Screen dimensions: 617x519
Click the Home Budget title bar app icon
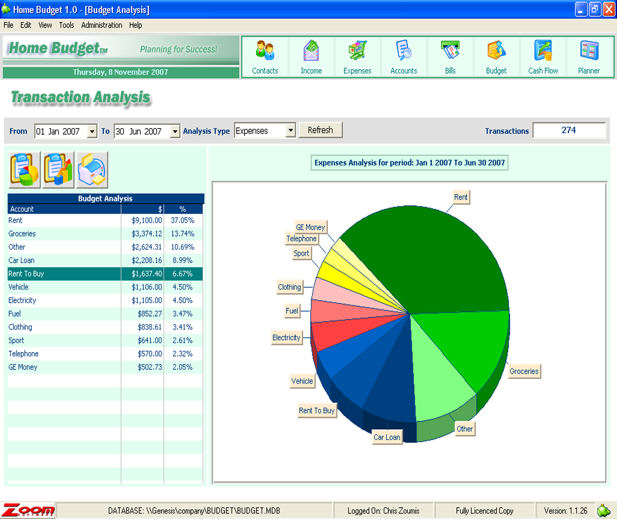[6, 9]
